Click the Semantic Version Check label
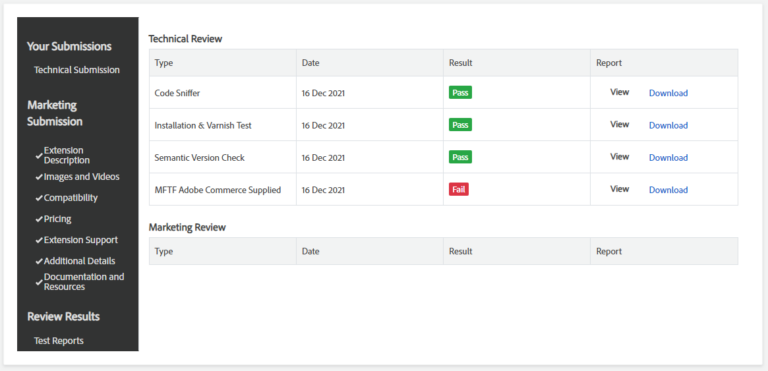 coord(199,158)
